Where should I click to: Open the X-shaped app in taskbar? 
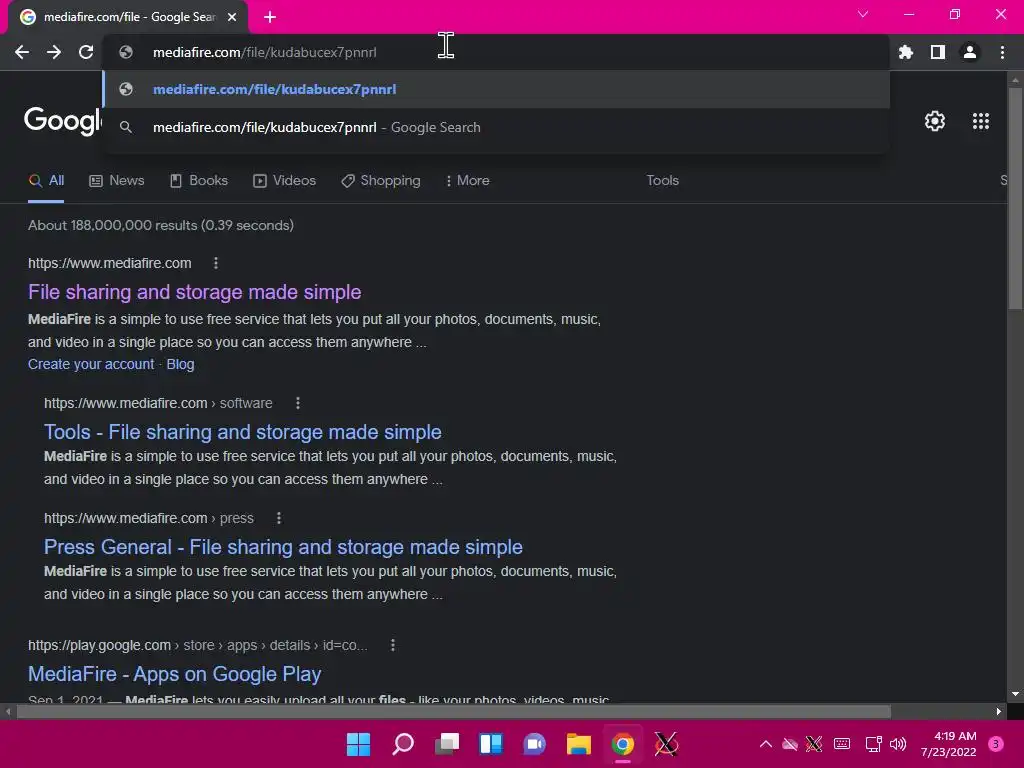click(666, 744)
